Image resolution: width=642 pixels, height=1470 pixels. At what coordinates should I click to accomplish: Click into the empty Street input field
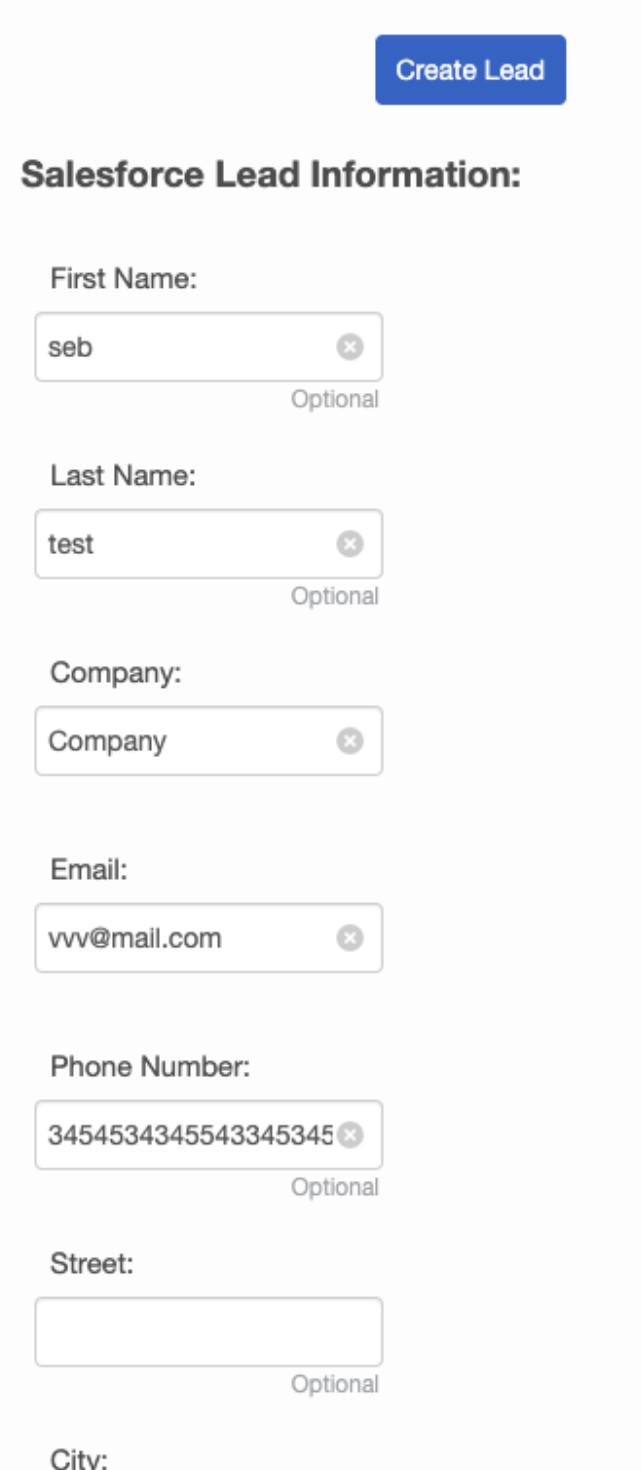pos(208,1332)
